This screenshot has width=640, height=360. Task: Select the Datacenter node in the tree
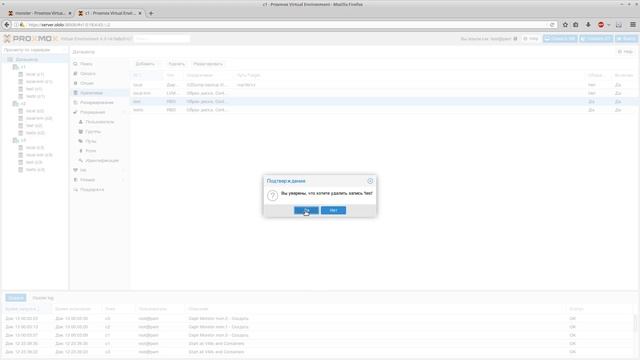(x=27, y=60)
